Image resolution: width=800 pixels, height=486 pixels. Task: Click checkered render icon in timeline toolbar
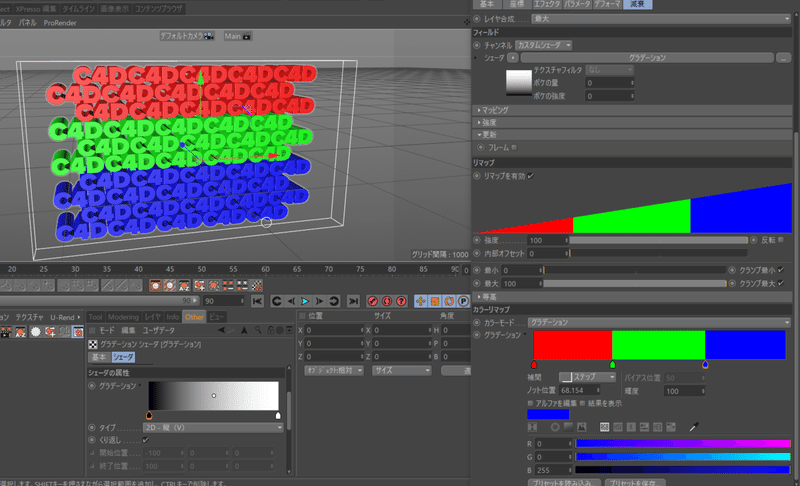tap(257, 286)
